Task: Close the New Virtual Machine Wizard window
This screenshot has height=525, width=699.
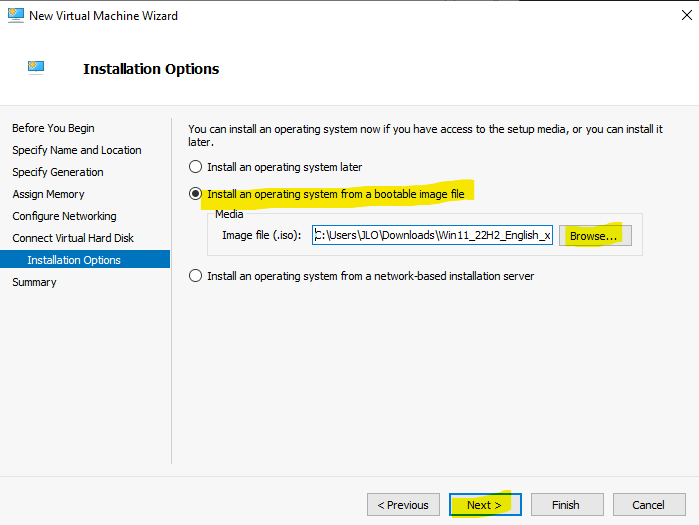Action: pos(687,15)
